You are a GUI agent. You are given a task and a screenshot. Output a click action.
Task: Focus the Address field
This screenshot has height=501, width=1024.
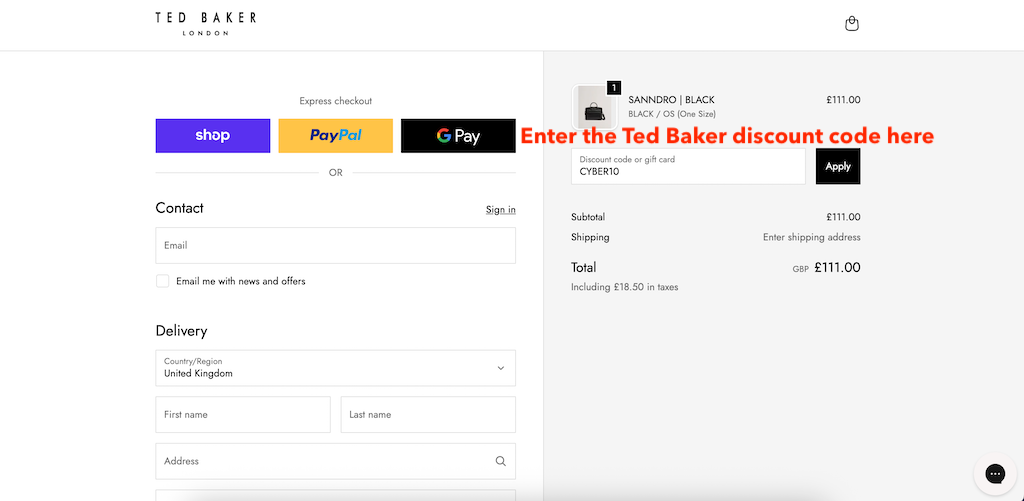click(336, 461)
